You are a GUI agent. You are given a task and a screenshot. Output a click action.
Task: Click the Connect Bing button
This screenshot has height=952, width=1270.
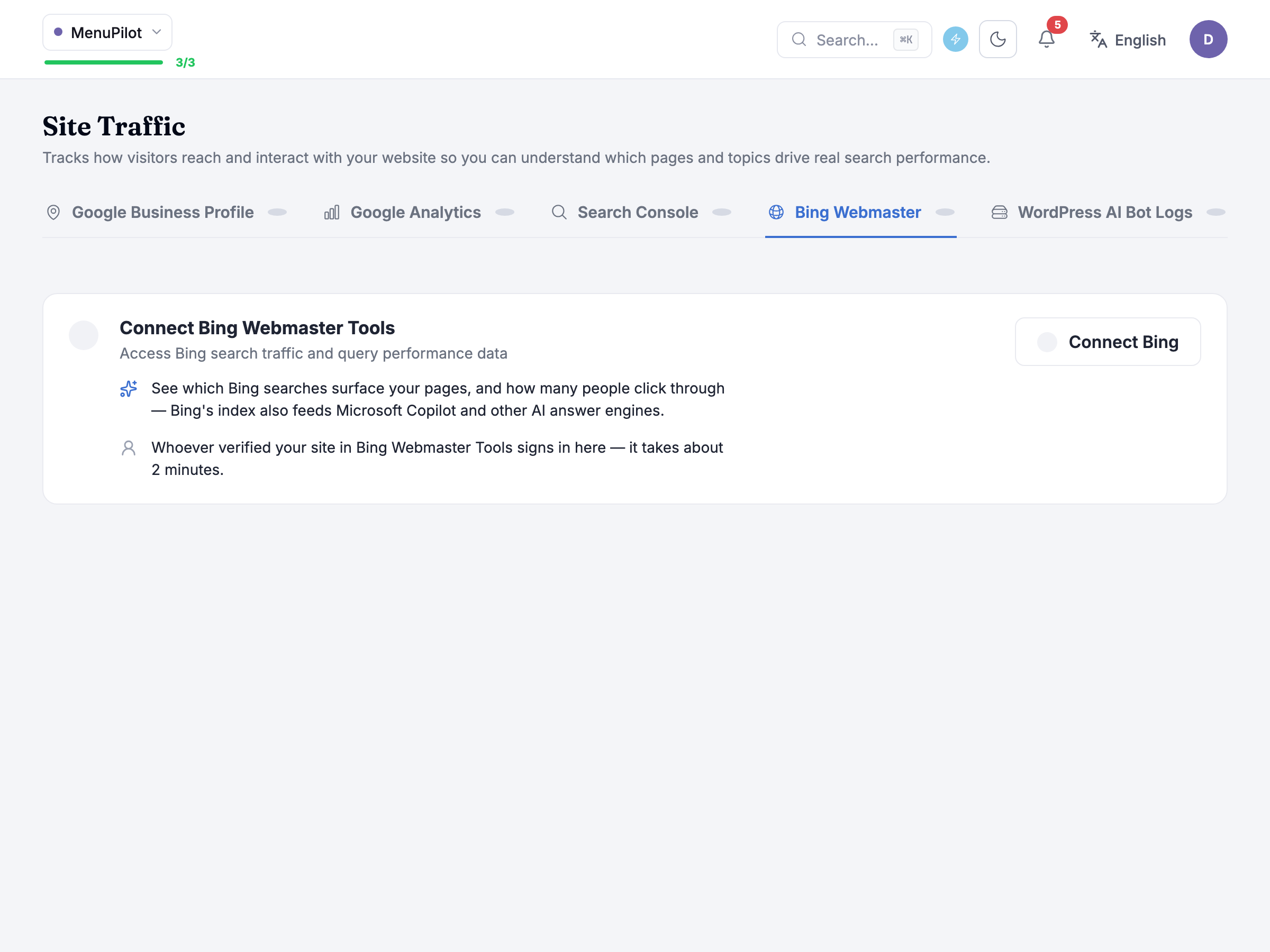1108,342
